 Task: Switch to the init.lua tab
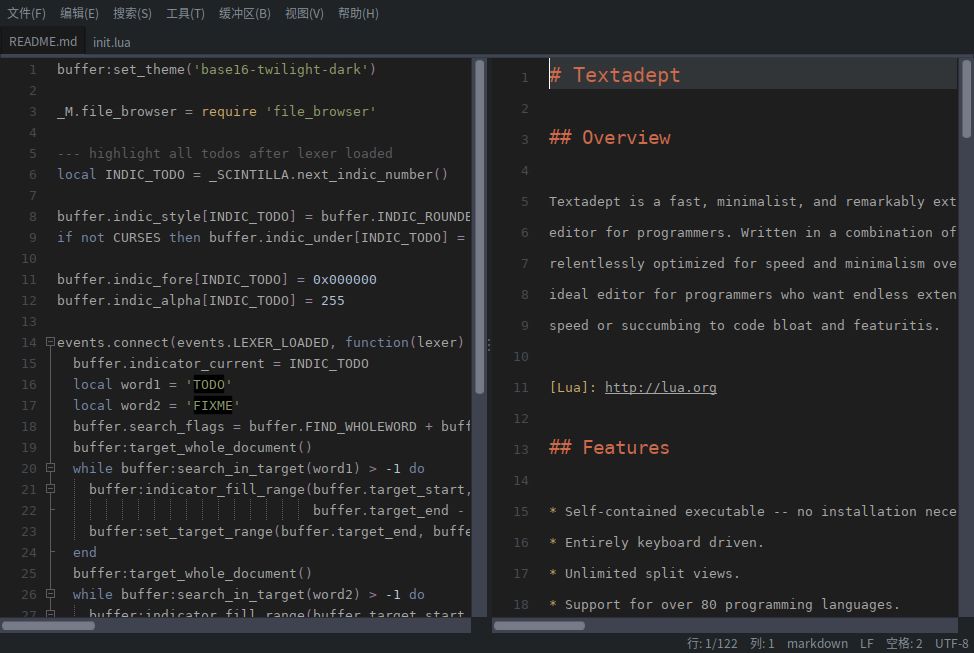pos(112,42)
